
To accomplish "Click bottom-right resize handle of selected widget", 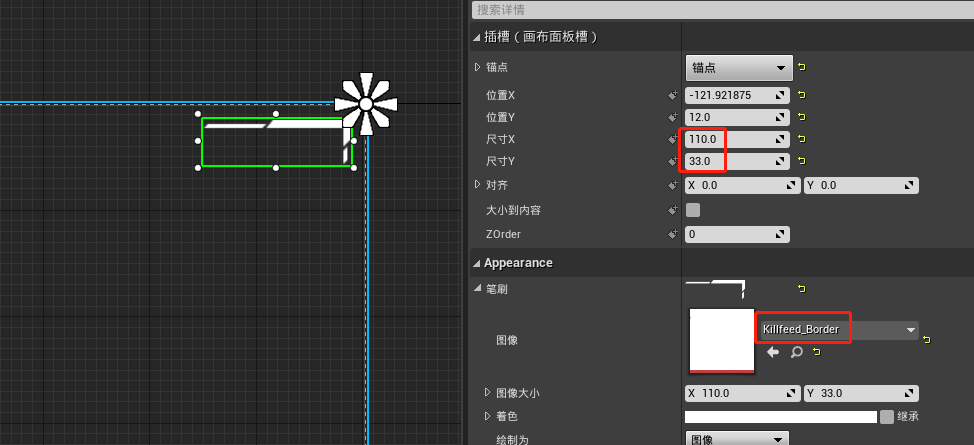I will tap(353, 167).
